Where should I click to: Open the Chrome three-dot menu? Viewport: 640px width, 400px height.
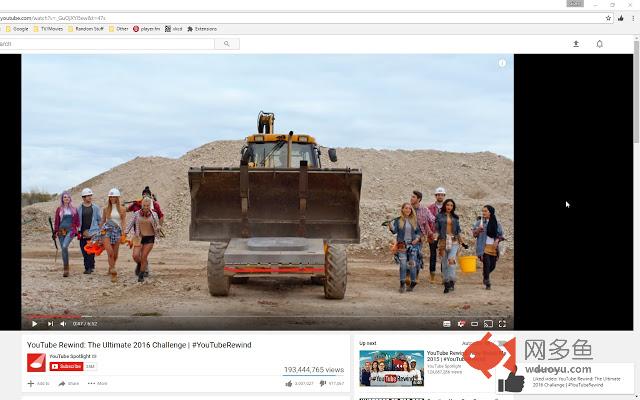pos(633,18)
